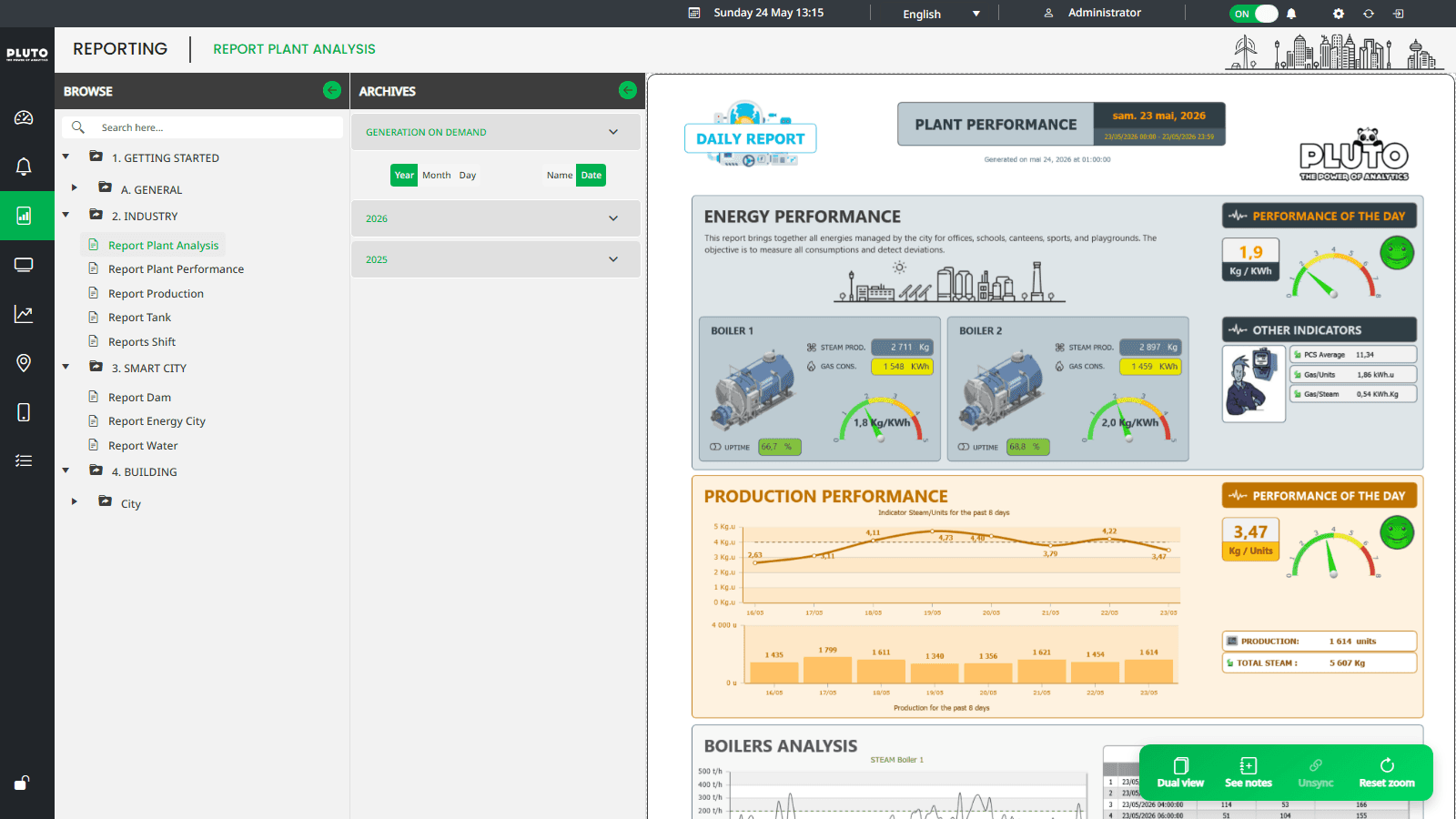Click the search magnifier icon
The width and height of the screenshot is (1456, 819).
point(78,127)
